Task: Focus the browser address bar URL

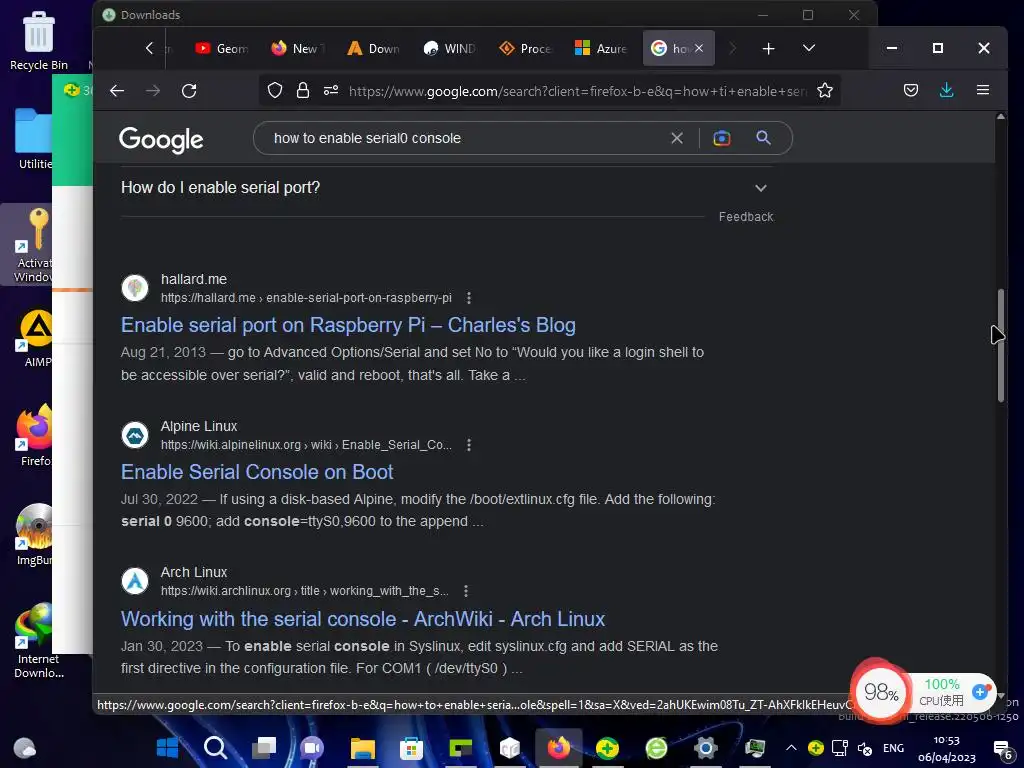Action: pos(578,91)
